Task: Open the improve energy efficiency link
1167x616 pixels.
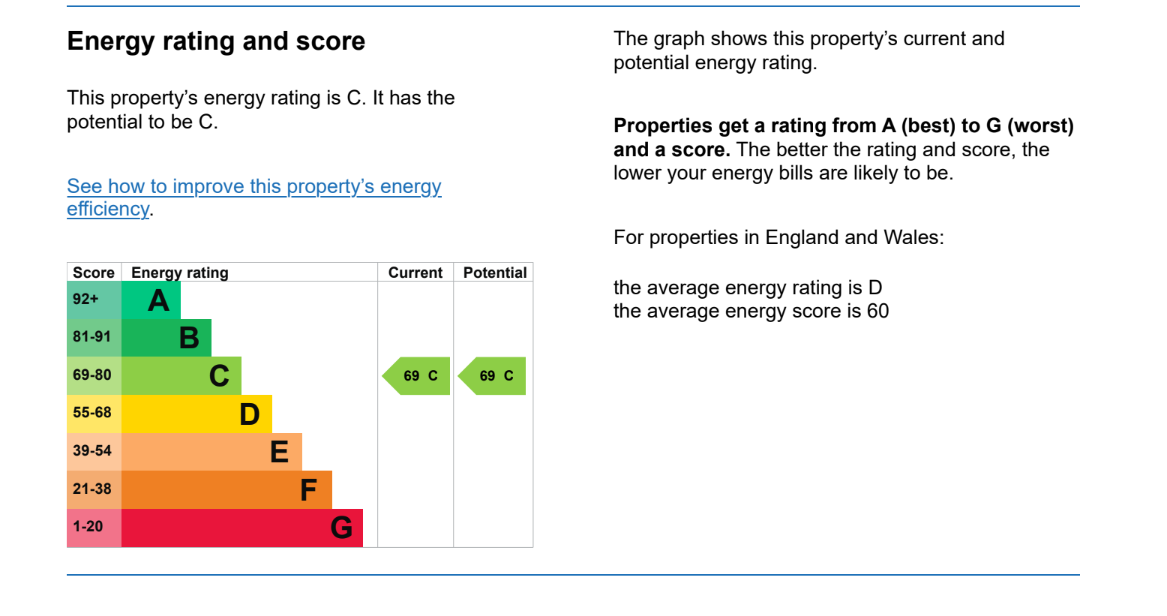Action: pos(254,197)
